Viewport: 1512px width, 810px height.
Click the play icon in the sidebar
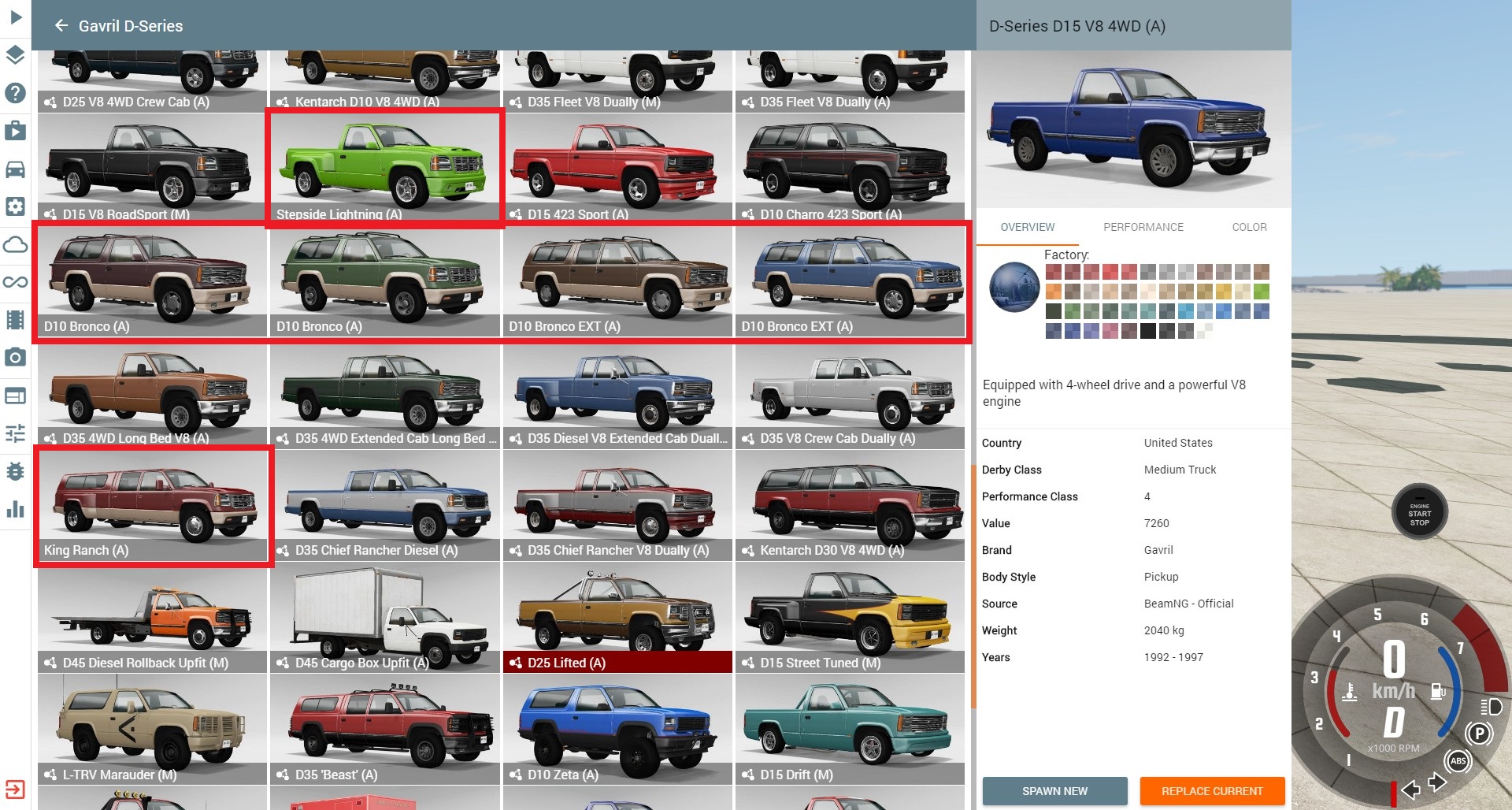pos(15,17)
